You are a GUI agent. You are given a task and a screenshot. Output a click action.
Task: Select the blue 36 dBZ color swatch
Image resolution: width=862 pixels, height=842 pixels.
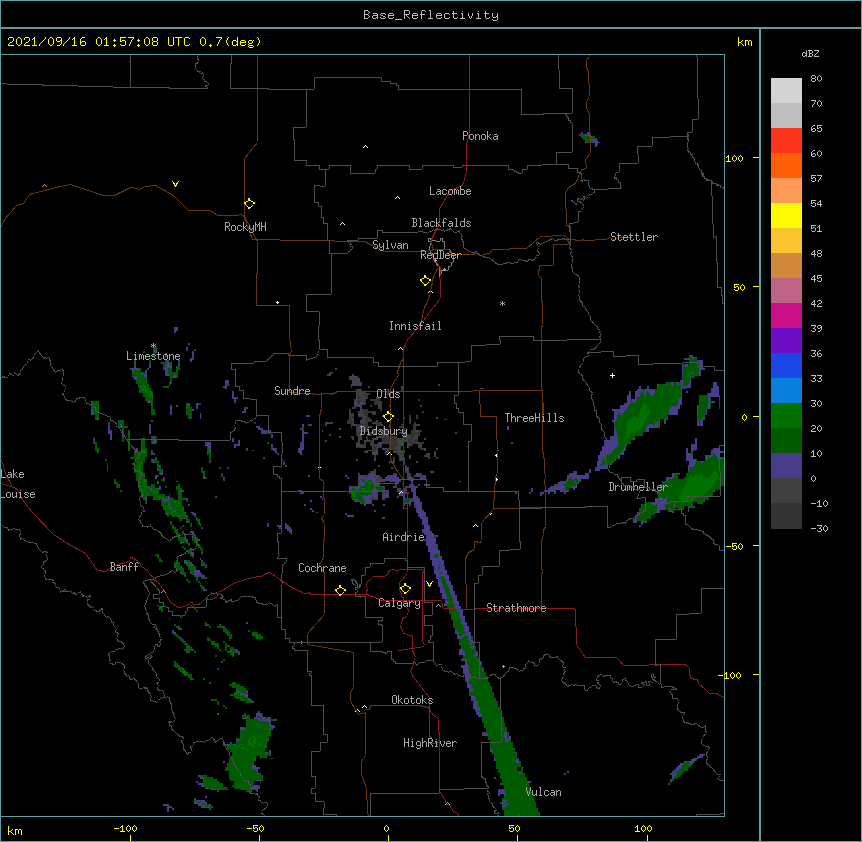pos(786,365)
